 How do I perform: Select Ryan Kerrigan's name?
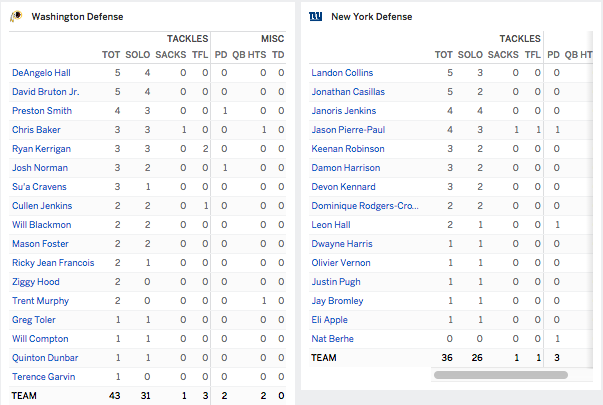point(41,149)
